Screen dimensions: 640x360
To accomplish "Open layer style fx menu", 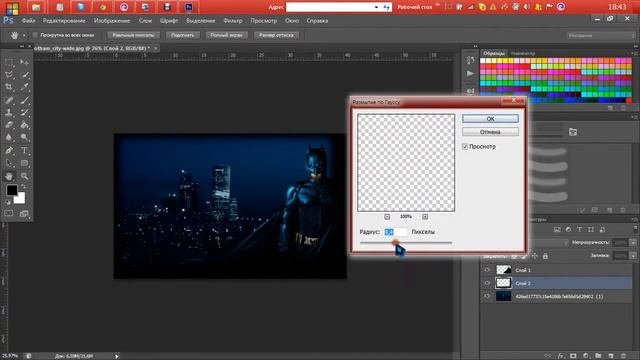I will (561, 356).
